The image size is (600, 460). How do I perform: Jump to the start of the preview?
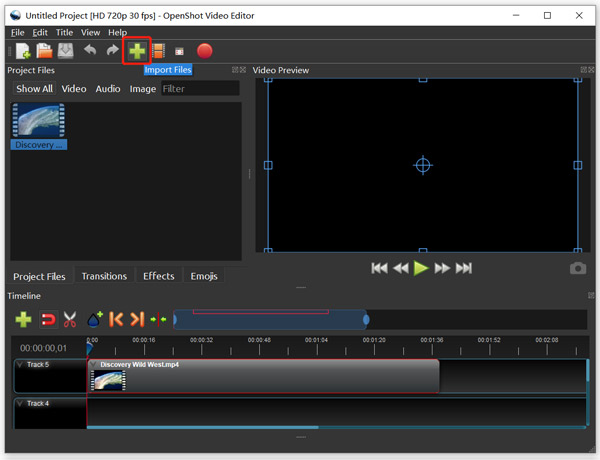(x=379, y=268)
